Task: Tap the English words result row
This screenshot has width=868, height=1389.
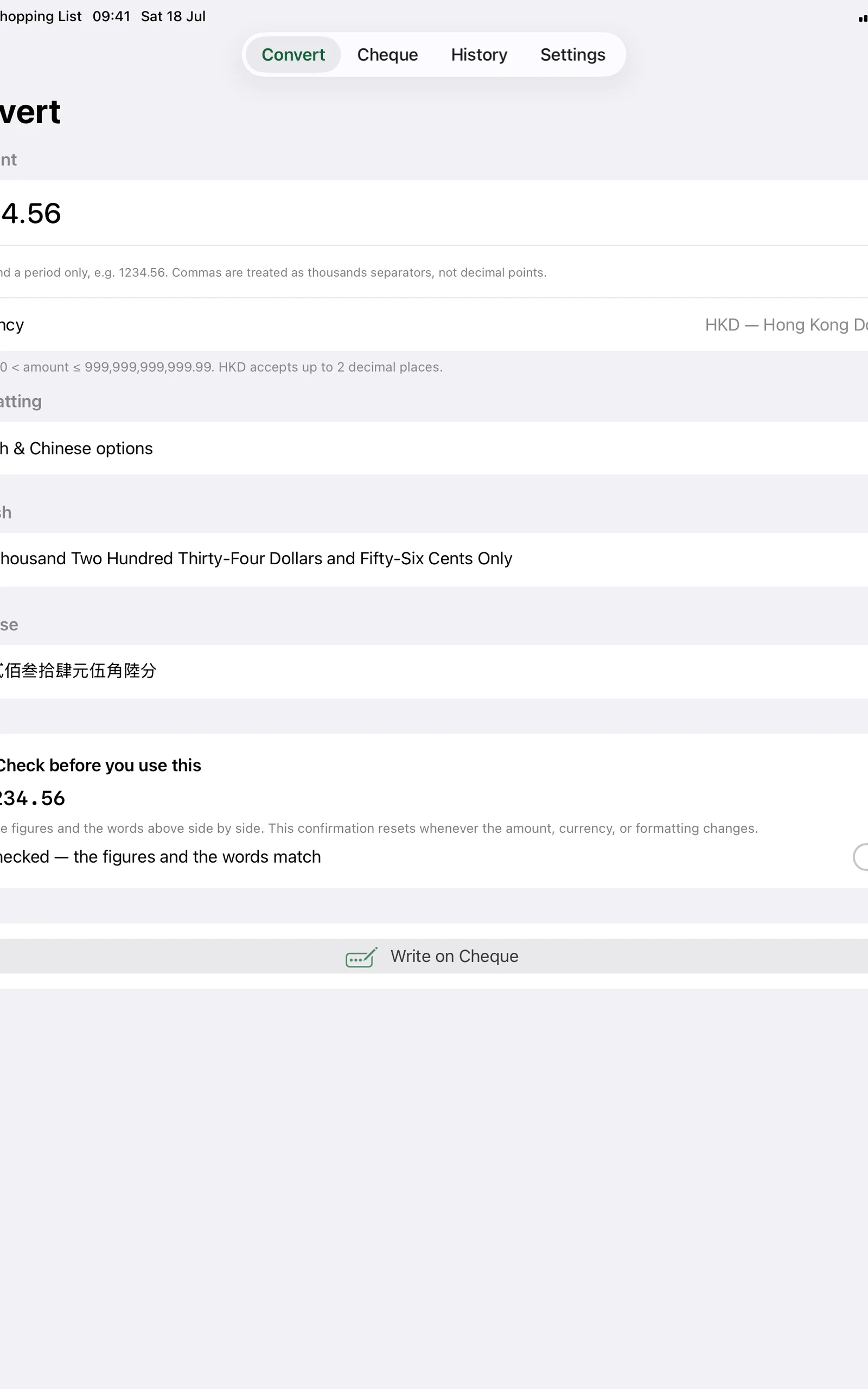Action: tap(434, 559)
